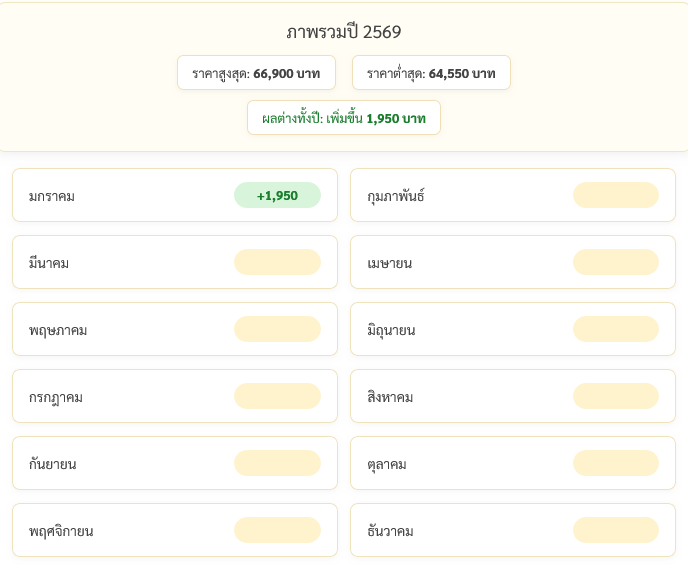Viewport: 688px width, 569px height.
Task: Click the ผลต่างทั้งปี เพิ่มขึ้น 1,950 บาท pill
Action: (x=343, y=118)
